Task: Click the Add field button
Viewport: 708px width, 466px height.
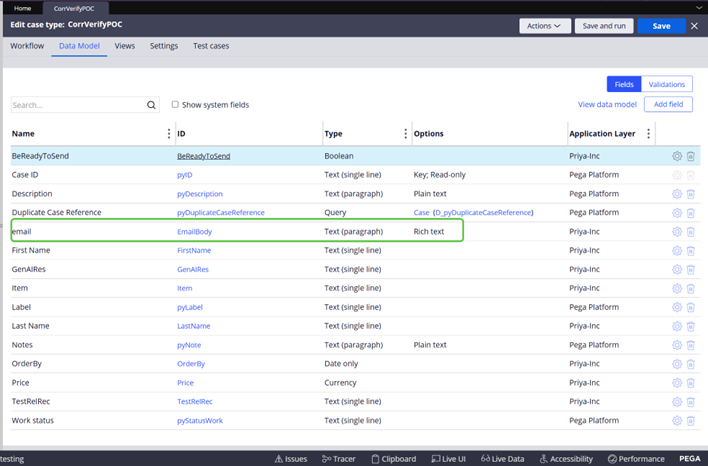Action: tap(669, 104)
